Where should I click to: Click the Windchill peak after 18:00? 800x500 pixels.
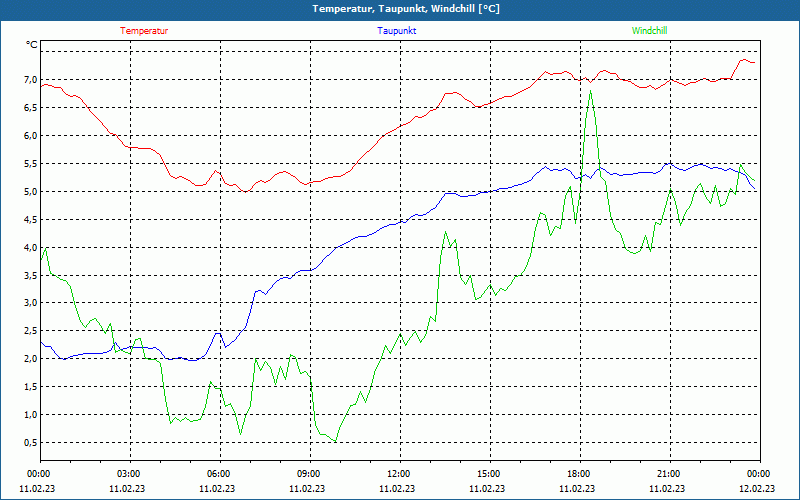pos(590,91)
